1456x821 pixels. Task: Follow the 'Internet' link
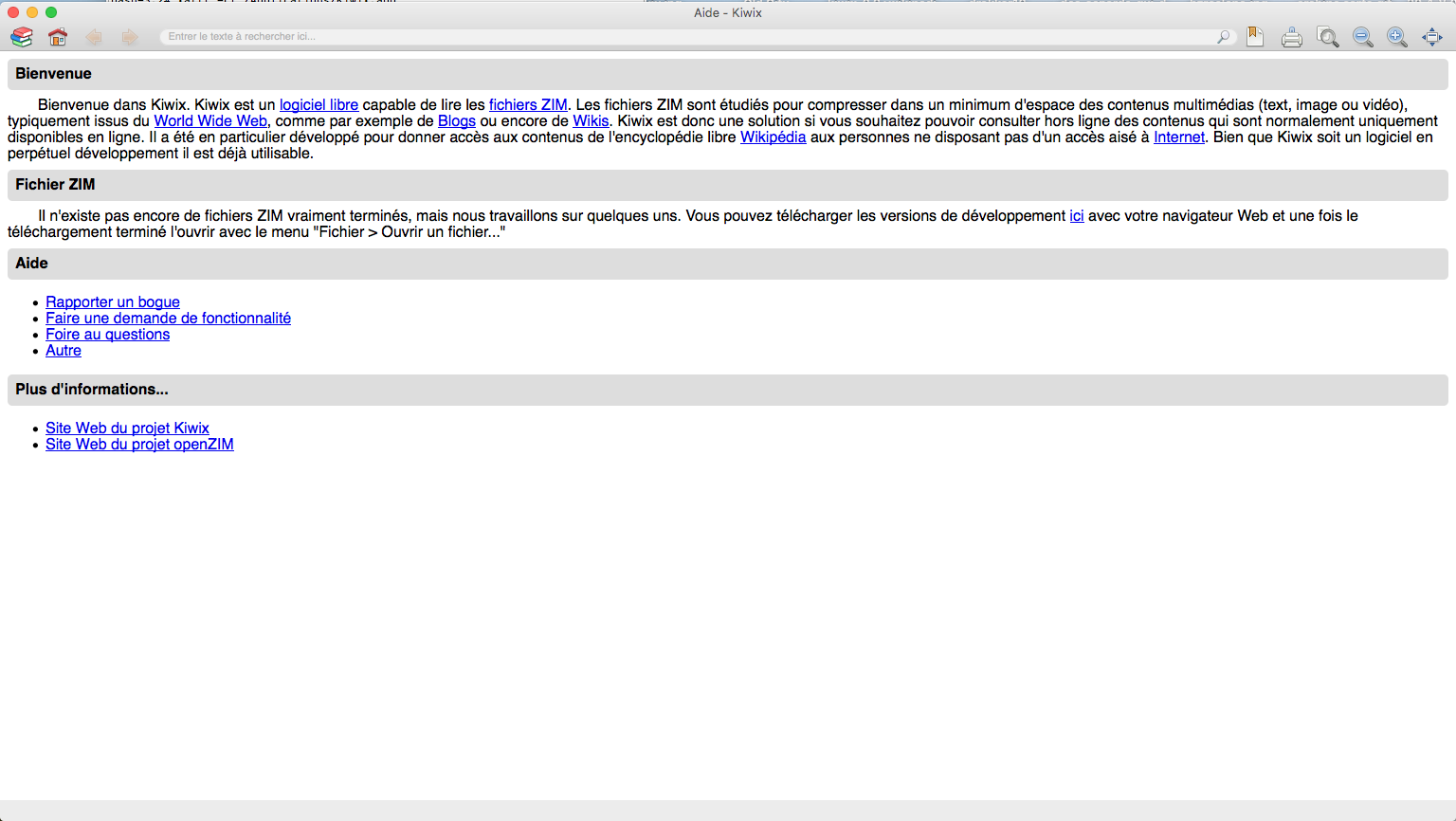pyautogui.click(x=1179, y=137)
